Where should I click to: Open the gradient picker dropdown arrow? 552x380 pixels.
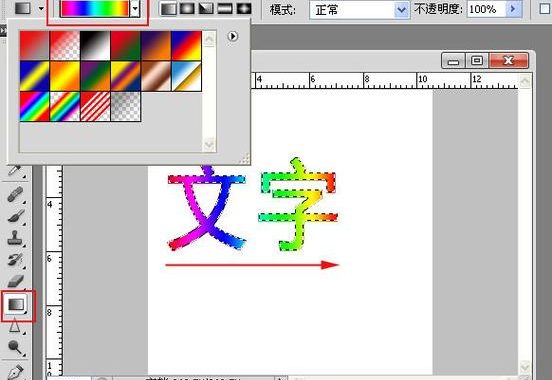click(x=135, y=9)
